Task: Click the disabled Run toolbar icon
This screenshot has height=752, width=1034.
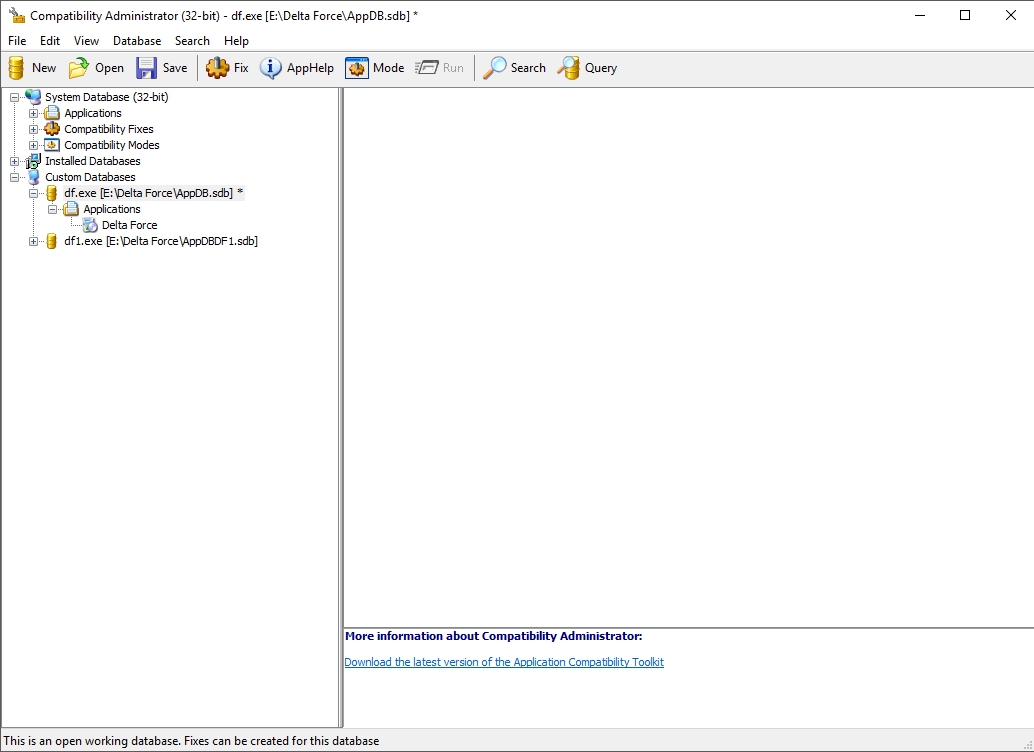Action: [x=427, y=68]
